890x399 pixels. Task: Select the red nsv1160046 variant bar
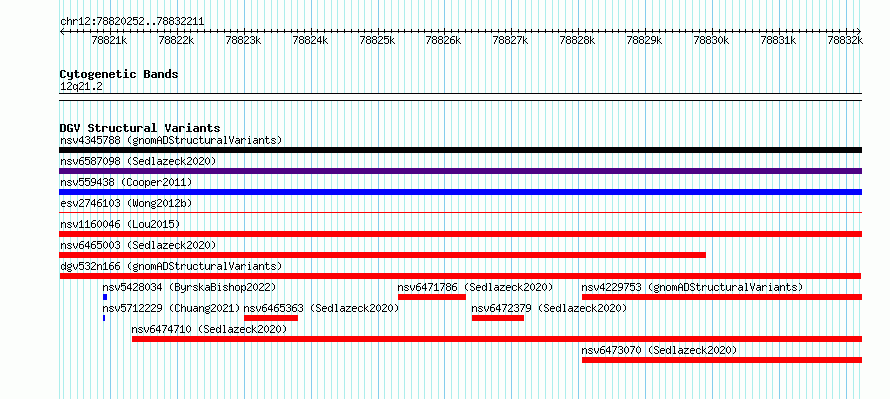[x=460, y=234]
